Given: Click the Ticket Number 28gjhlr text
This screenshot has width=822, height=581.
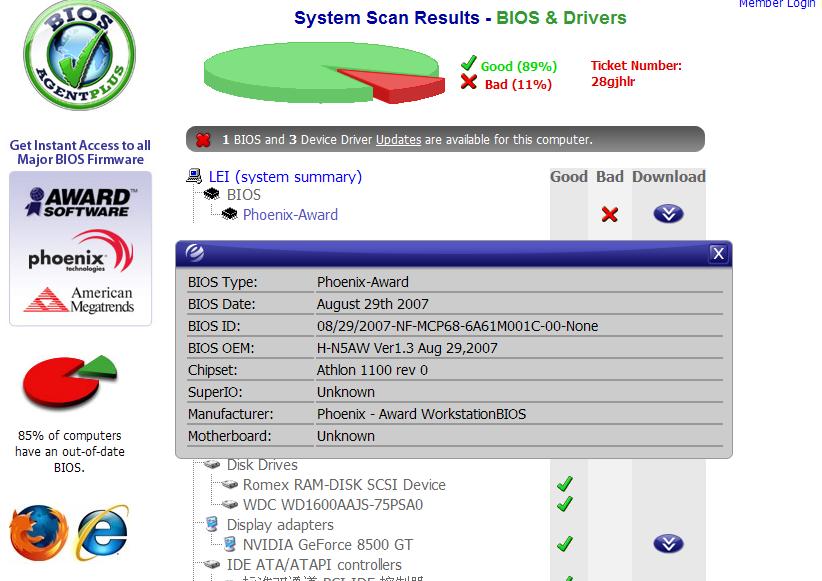Looking at the screenshot, I should [636, 73].
